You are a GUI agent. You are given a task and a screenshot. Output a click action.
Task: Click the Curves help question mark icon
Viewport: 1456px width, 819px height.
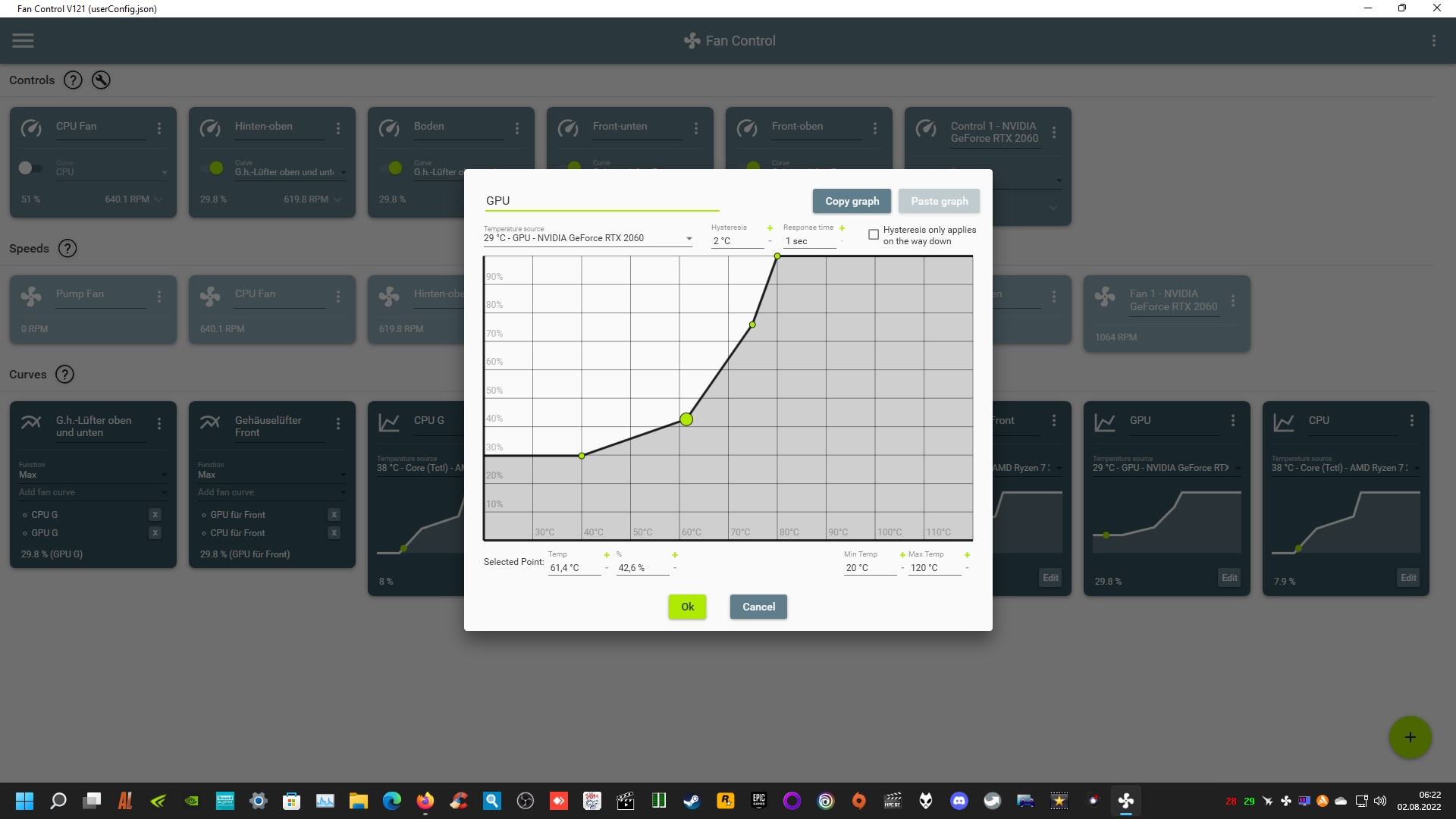pyautogui.click(x=65, y=375)
